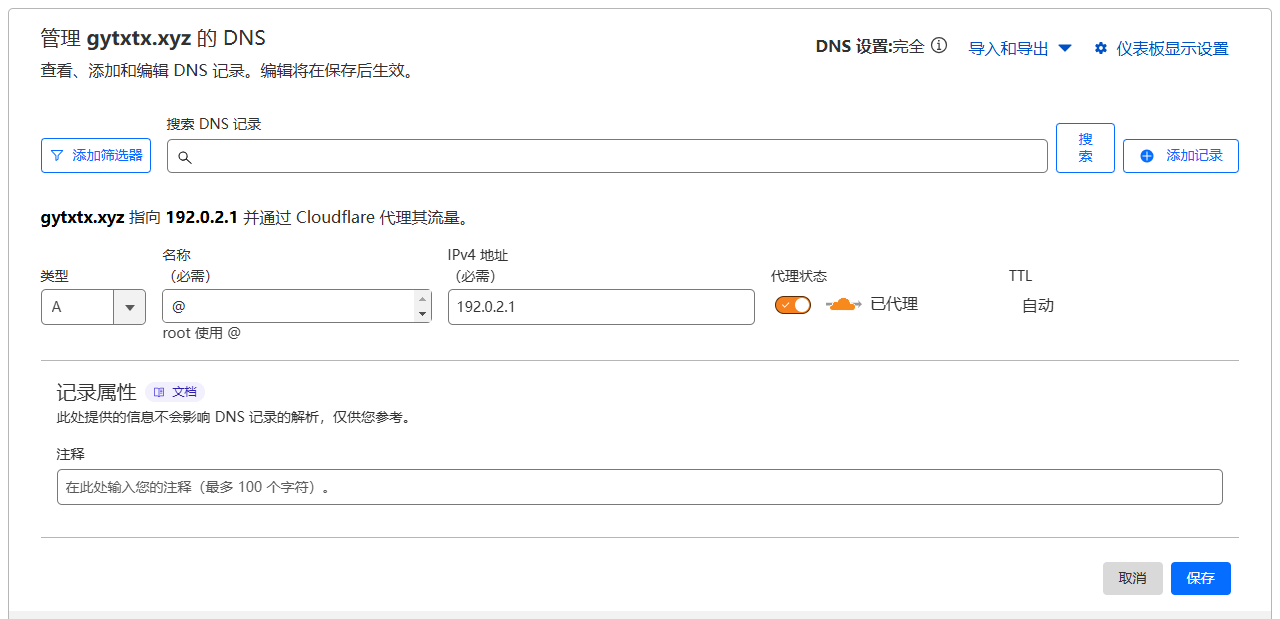Click the funnel filter icon
The height and width of the screenshot is (619, 1280).
[57, 156]
